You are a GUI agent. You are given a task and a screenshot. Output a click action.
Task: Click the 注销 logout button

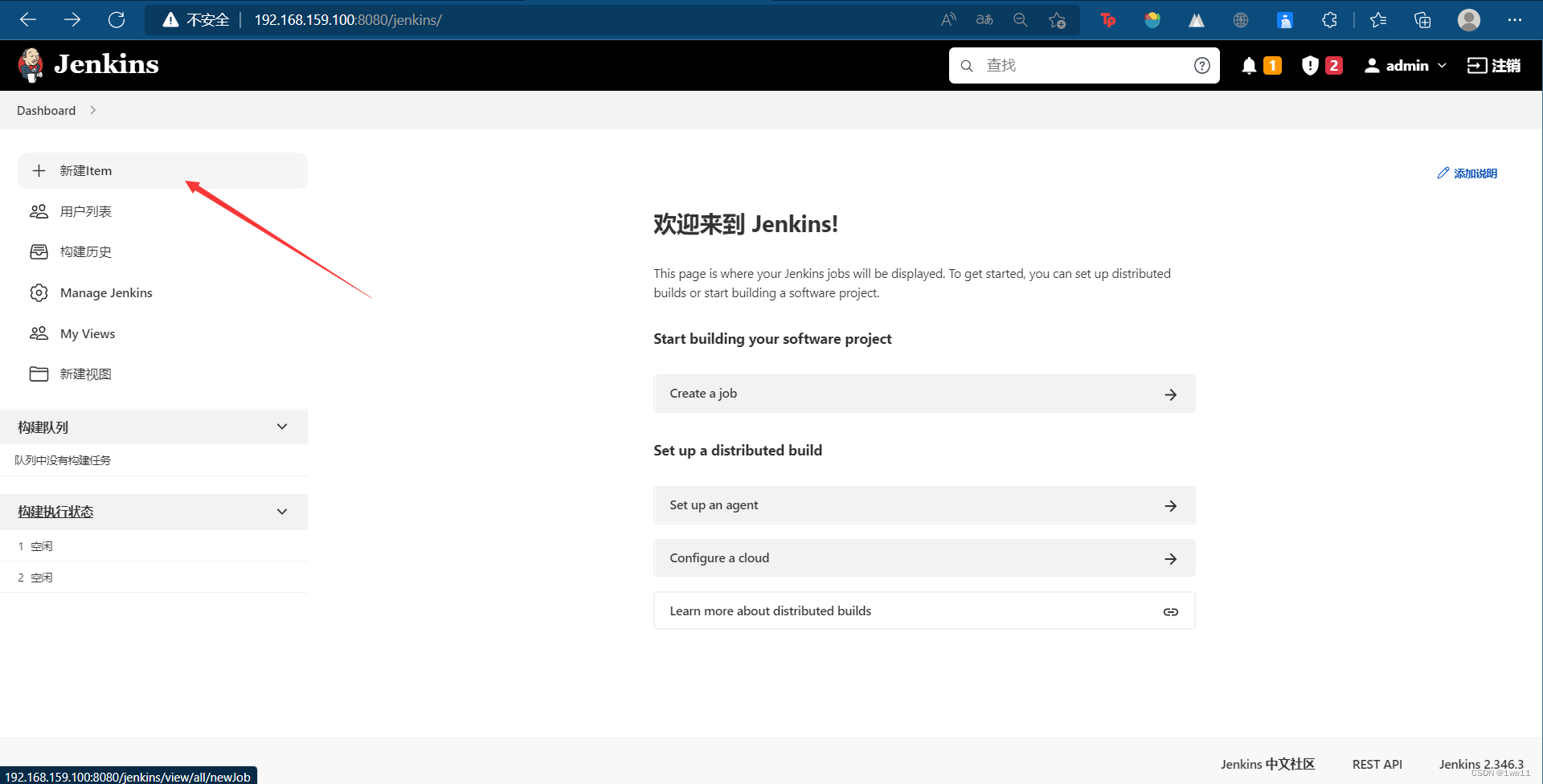[1494, 66]
